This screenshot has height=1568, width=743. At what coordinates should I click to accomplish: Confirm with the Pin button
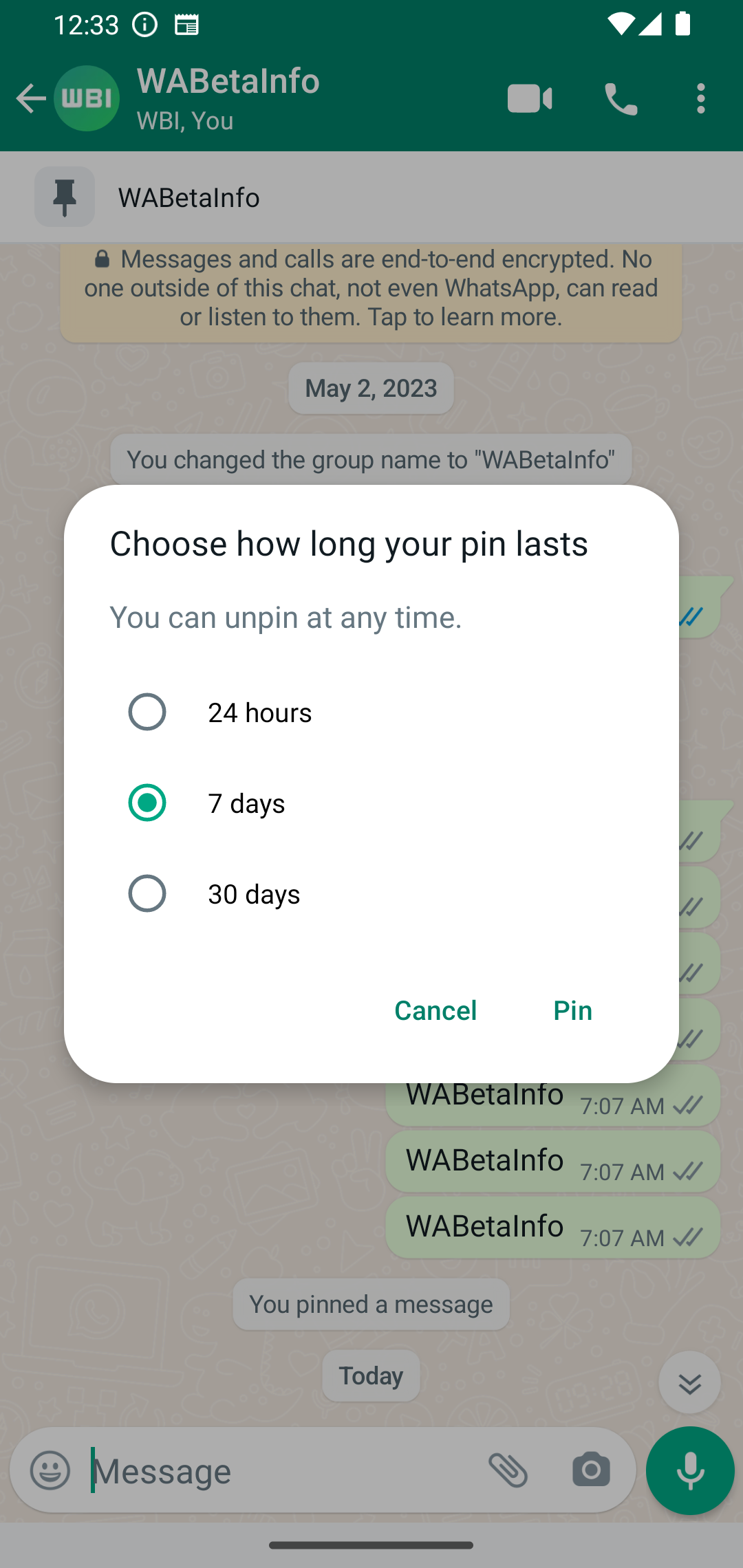click(x=573, y=1010)
